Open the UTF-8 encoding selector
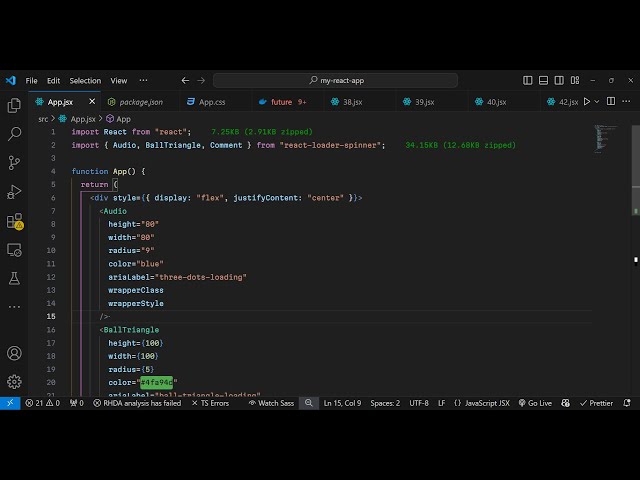640x480 pixels. [x=418, y=403]
